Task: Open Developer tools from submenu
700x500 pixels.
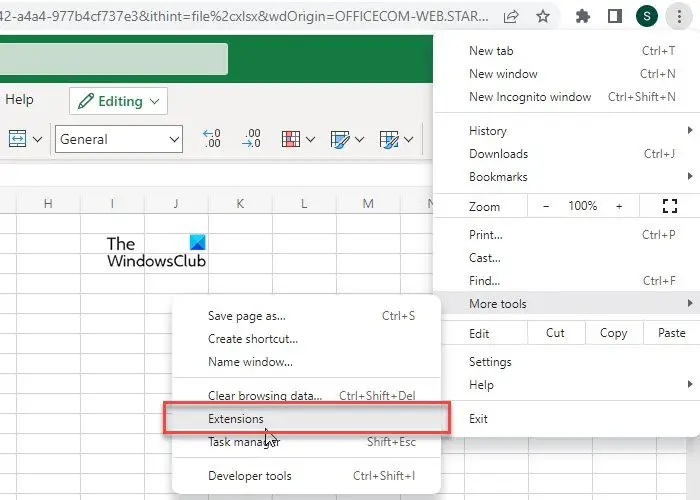Action: coord(307,476)
